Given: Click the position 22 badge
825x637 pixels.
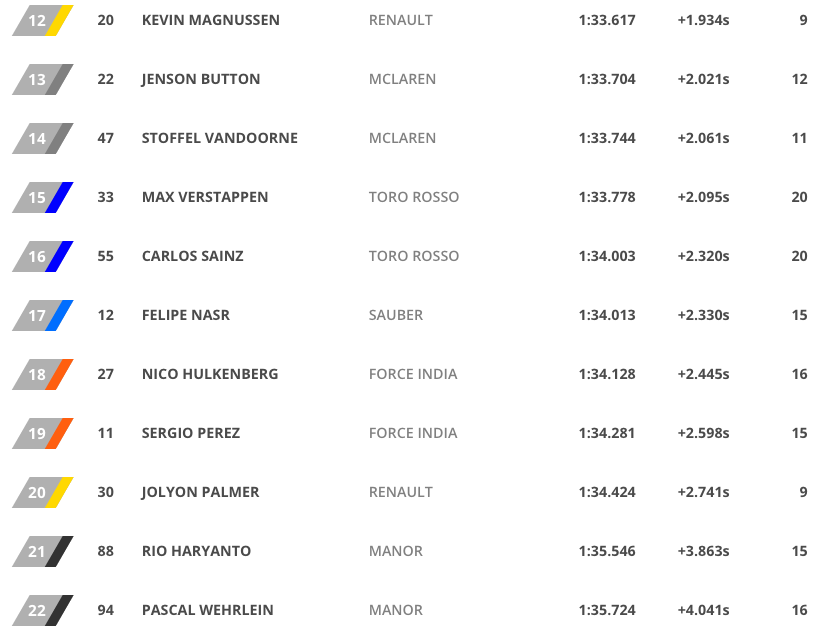Looking at the screenshot, I should point(43,610).
